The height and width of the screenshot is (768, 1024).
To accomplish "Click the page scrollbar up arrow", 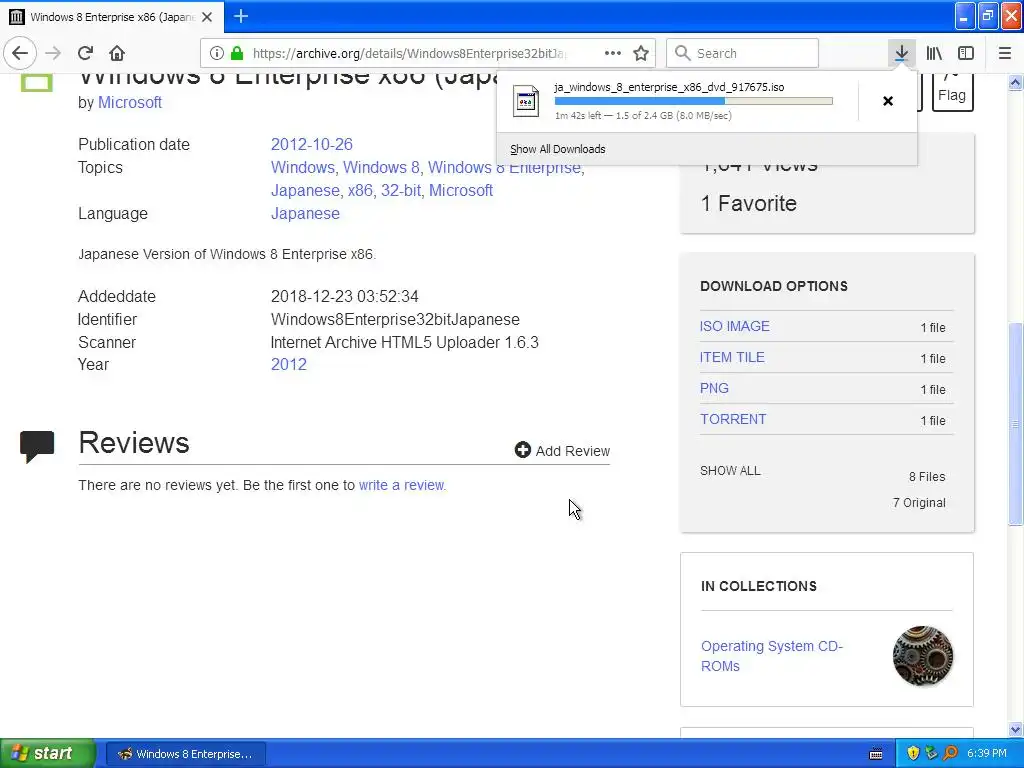I will (x=1016, y=82).
